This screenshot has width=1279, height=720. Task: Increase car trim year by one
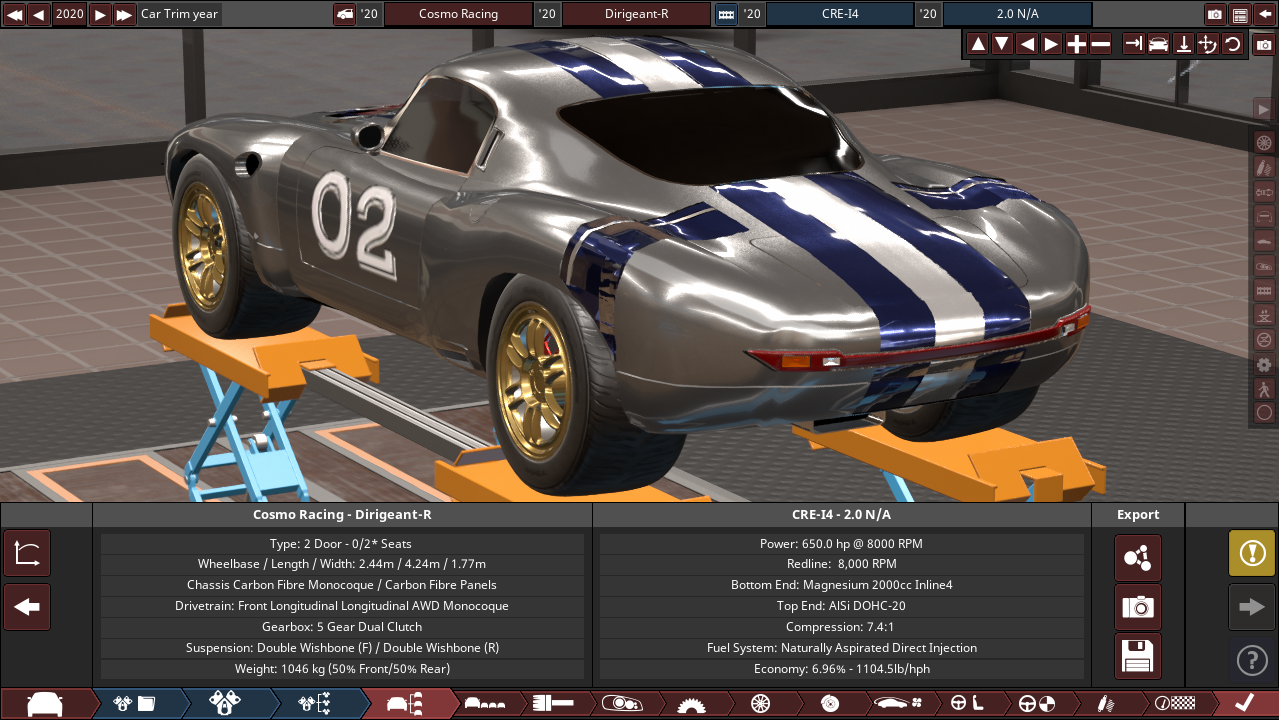(100, 15)
